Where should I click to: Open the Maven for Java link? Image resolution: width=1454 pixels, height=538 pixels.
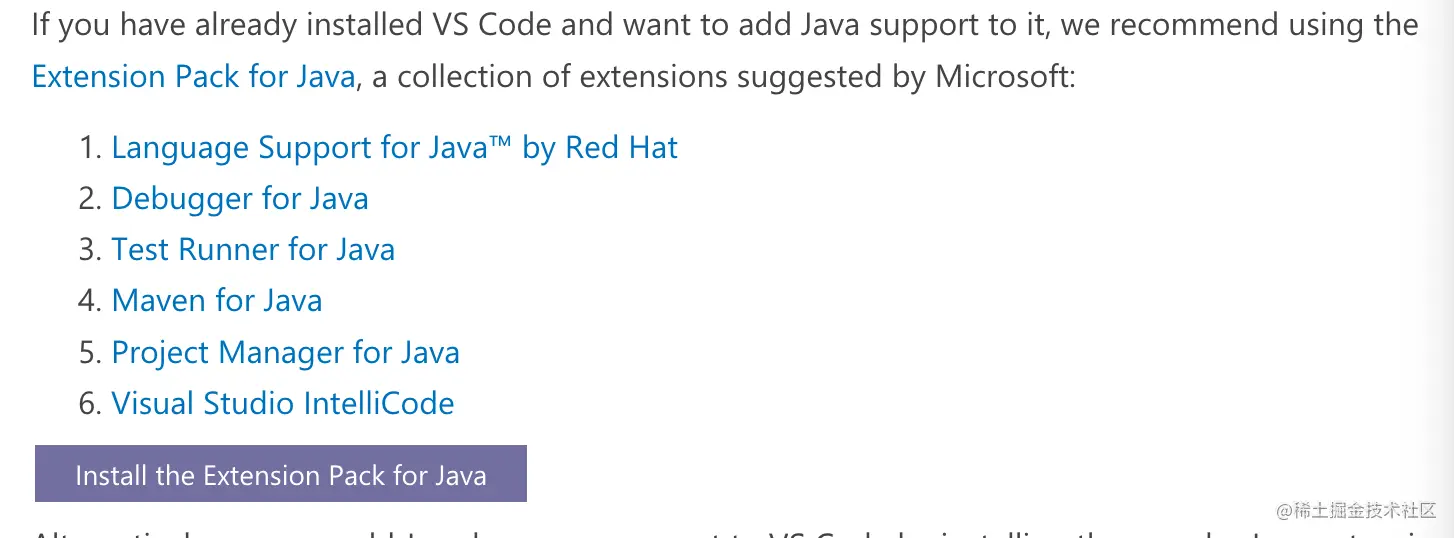[x=217, y=301]
